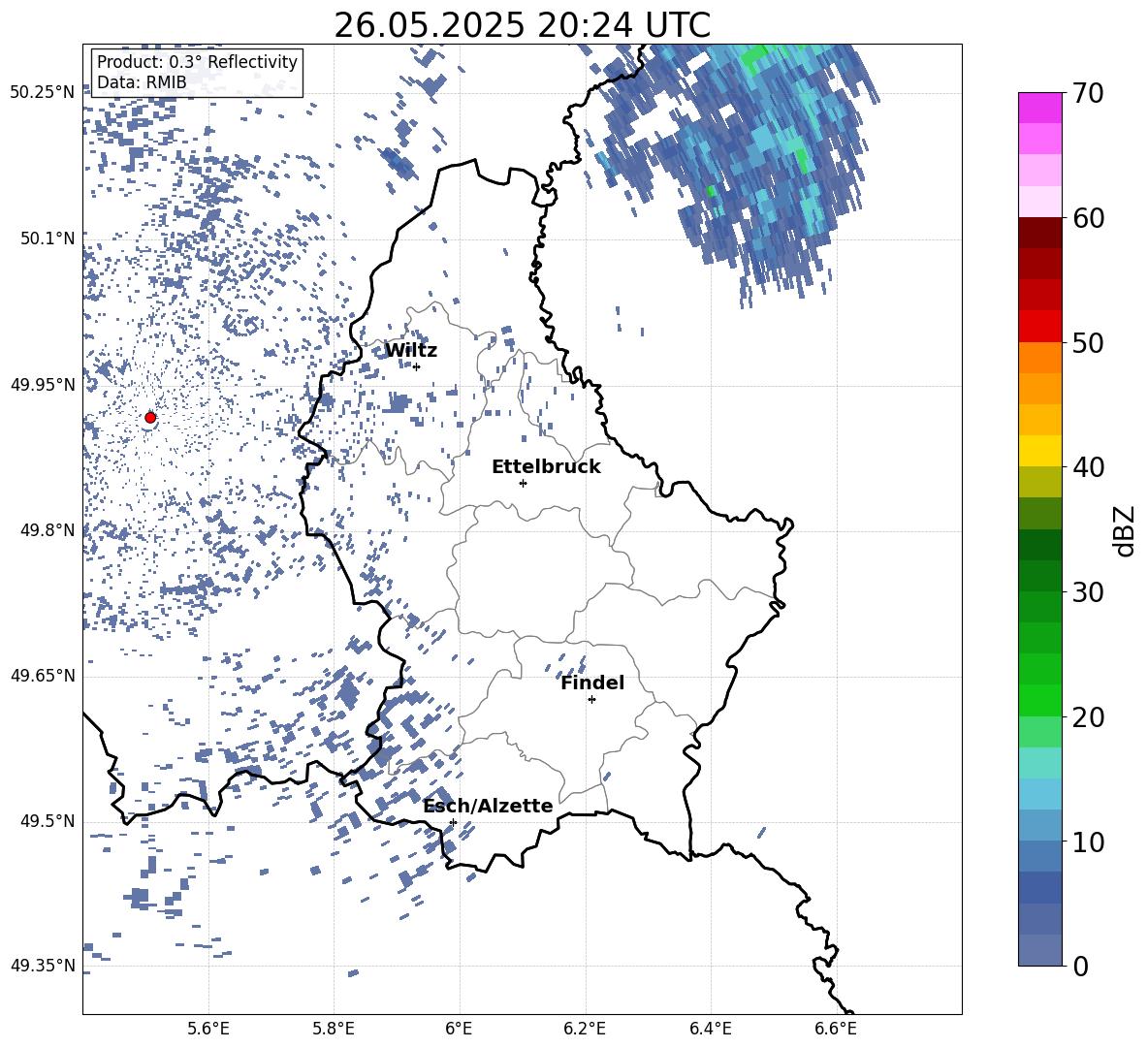Click the 49.35°N latitude label
Screen dimensions: 1148x1048
tap(42, 966)
